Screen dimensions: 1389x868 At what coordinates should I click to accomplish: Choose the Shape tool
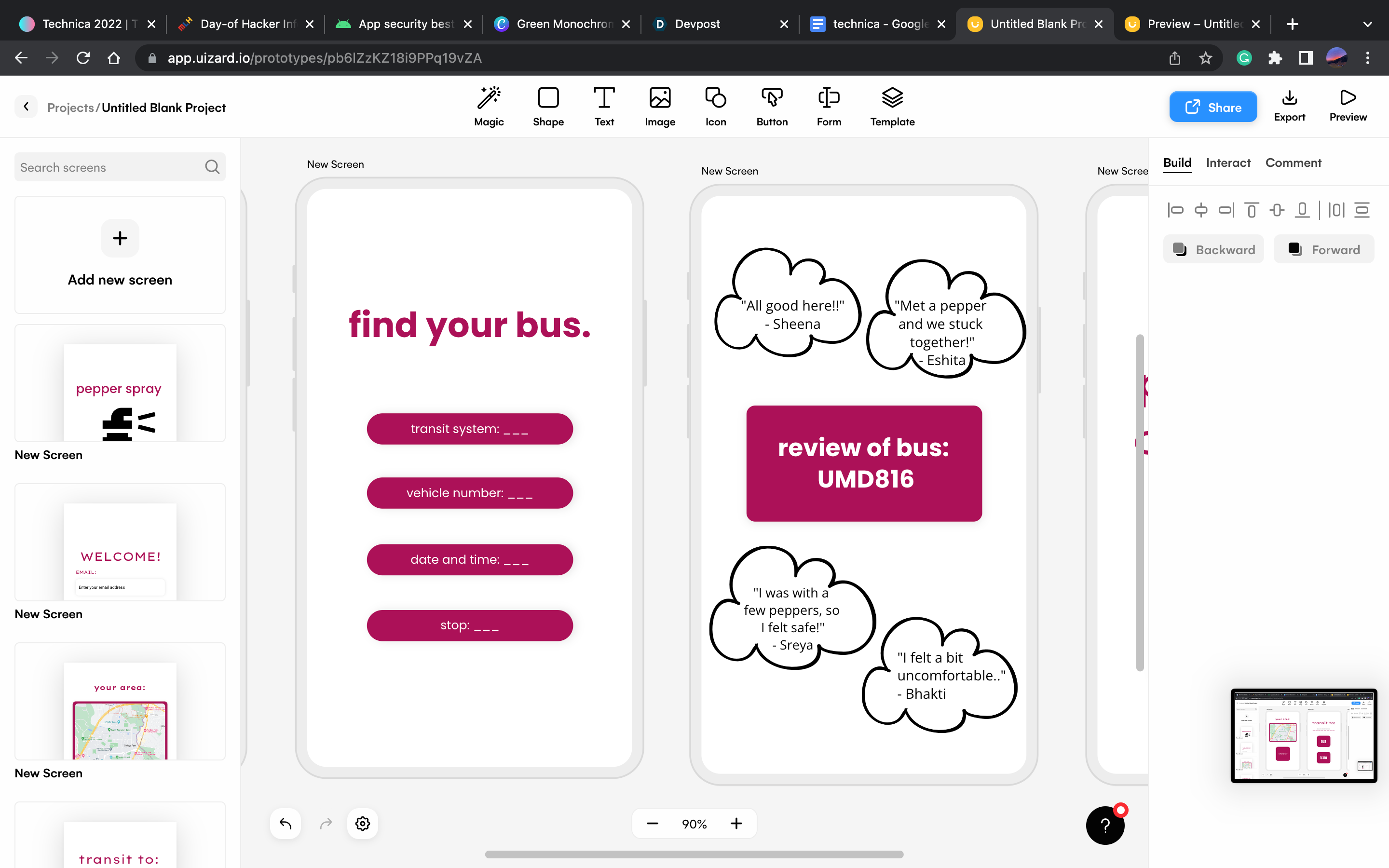547,99
